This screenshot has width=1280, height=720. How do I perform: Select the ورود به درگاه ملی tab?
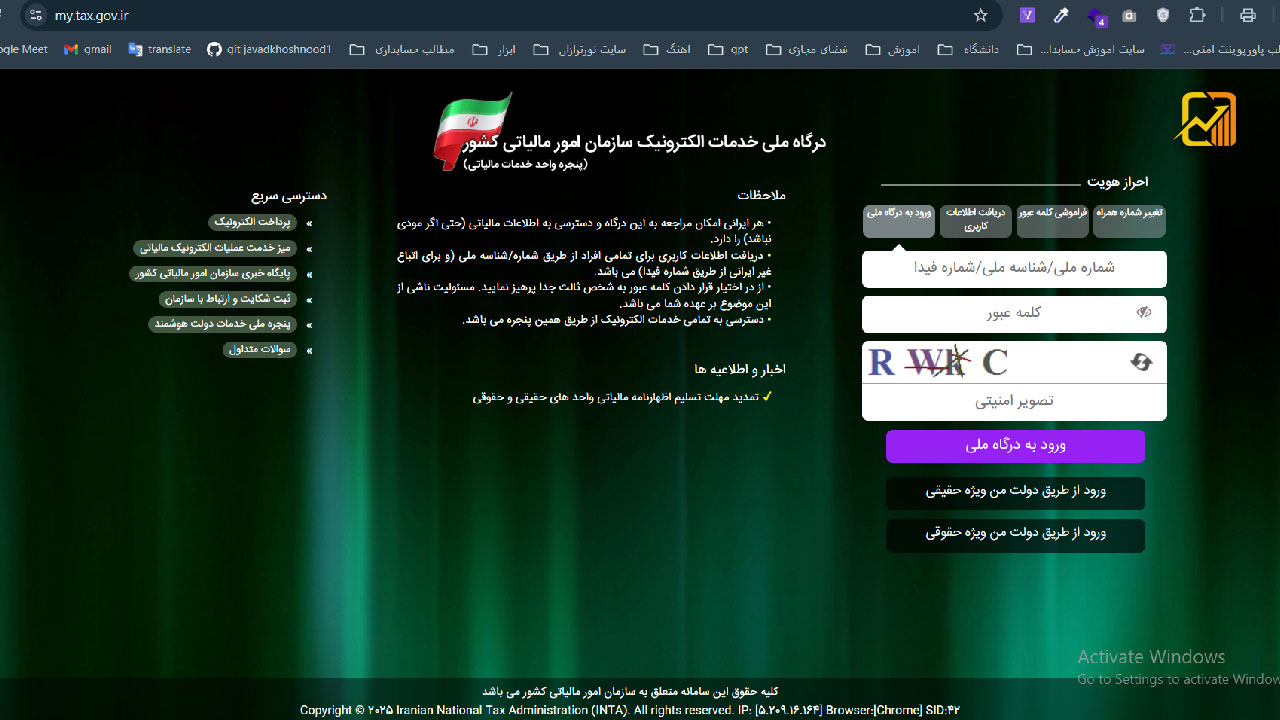[x=899, y=221]
